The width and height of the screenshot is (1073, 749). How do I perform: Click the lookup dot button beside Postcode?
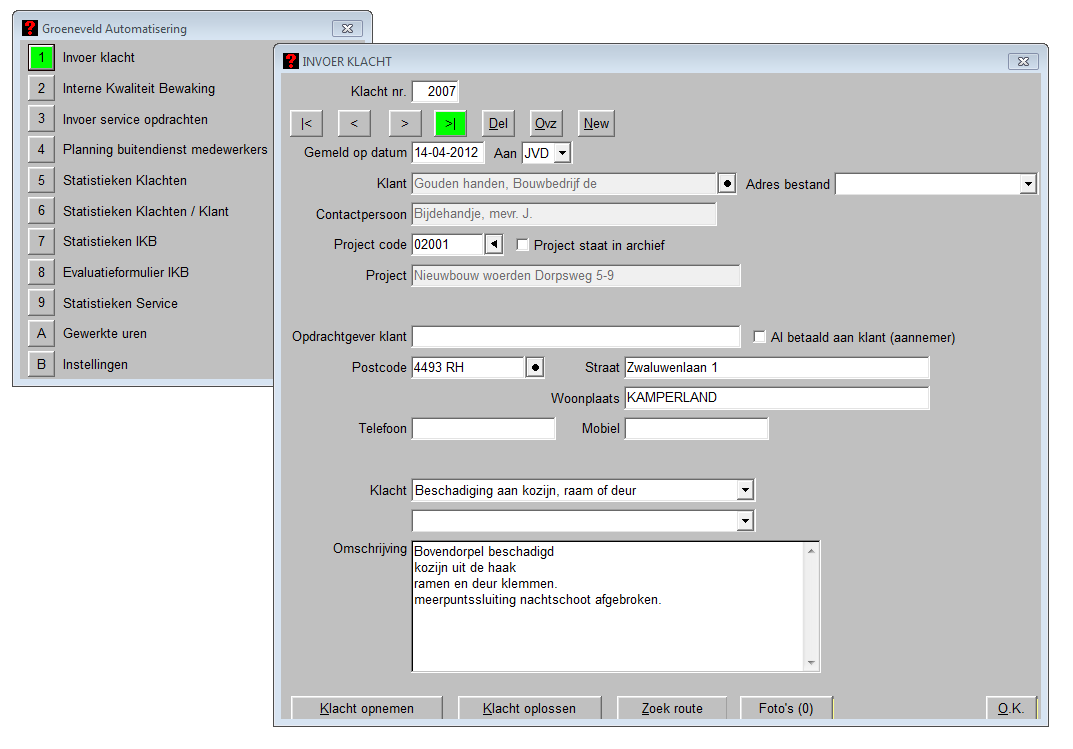click(535, 368)
